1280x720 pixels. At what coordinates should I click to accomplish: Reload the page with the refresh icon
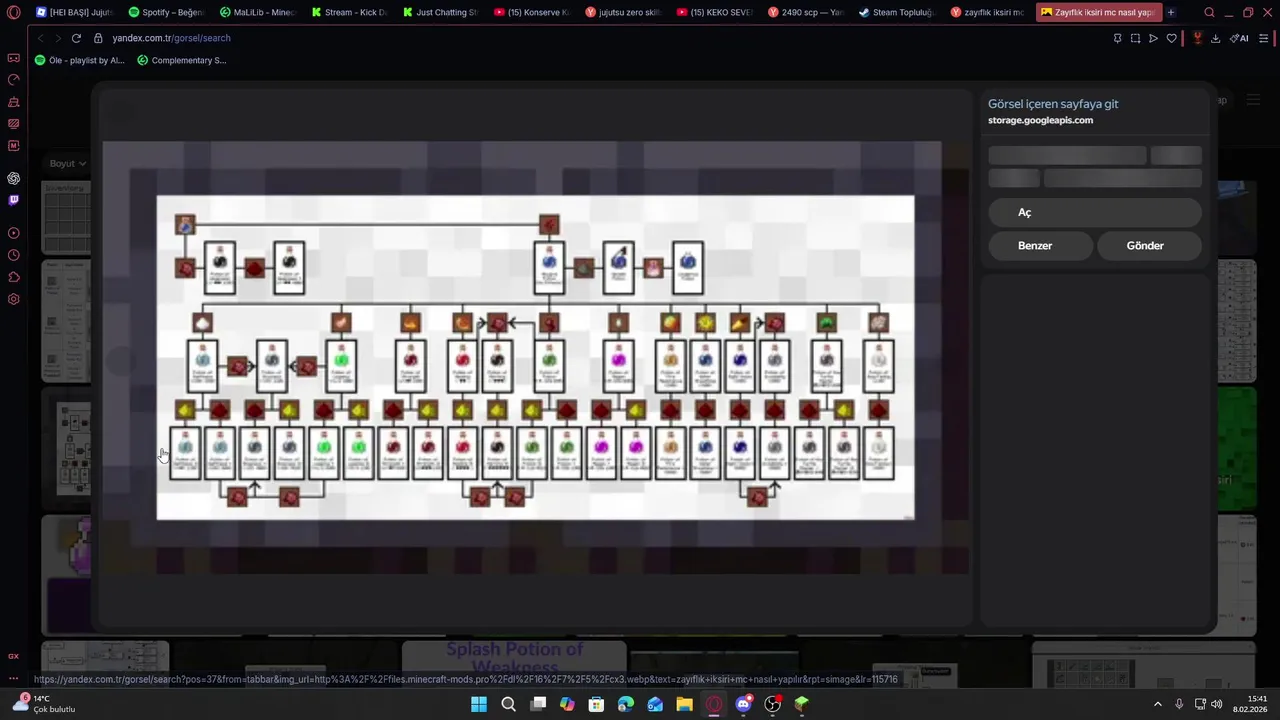pos(76,38)
